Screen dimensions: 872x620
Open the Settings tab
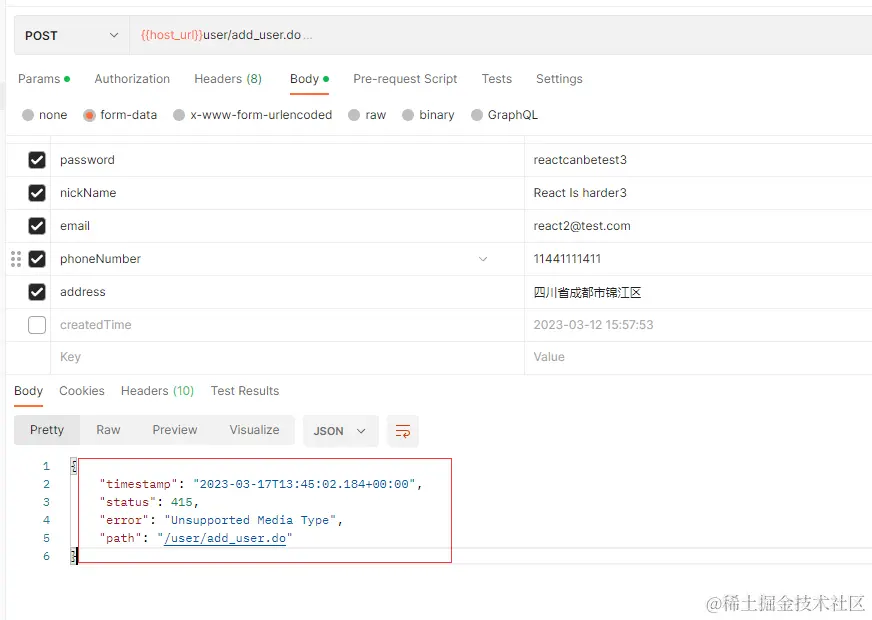(x=559, y=79)
